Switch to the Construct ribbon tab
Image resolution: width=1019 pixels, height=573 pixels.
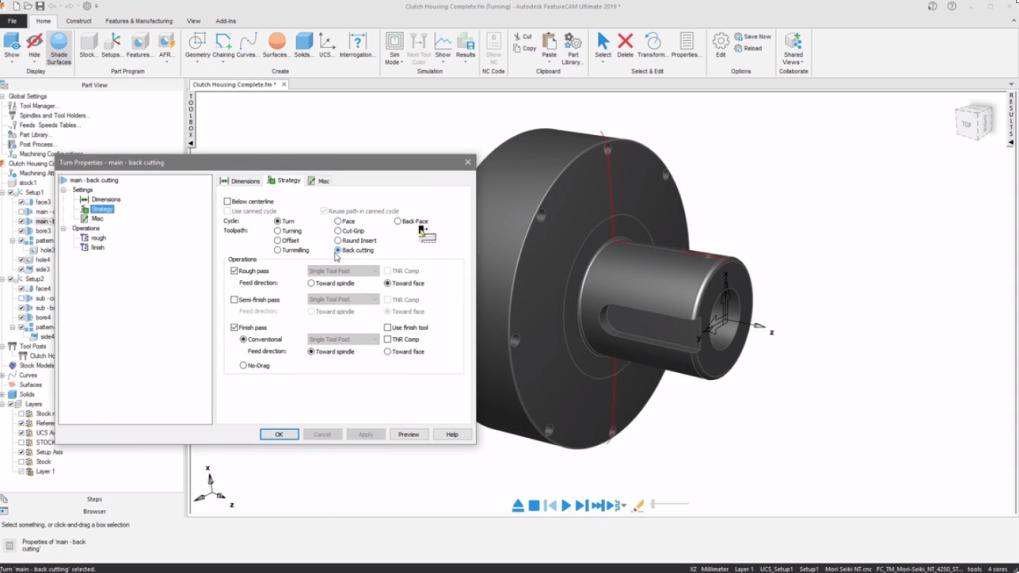coord(79,21)
